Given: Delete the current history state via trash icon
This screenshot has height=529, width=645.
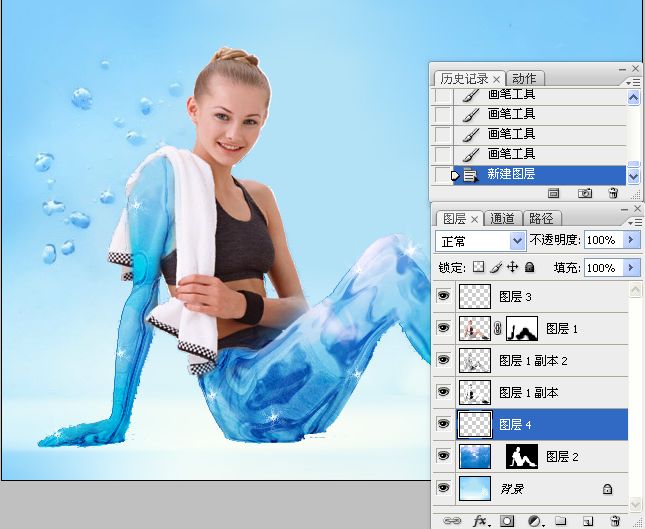Looking at the screenshot, I should 612,192.
